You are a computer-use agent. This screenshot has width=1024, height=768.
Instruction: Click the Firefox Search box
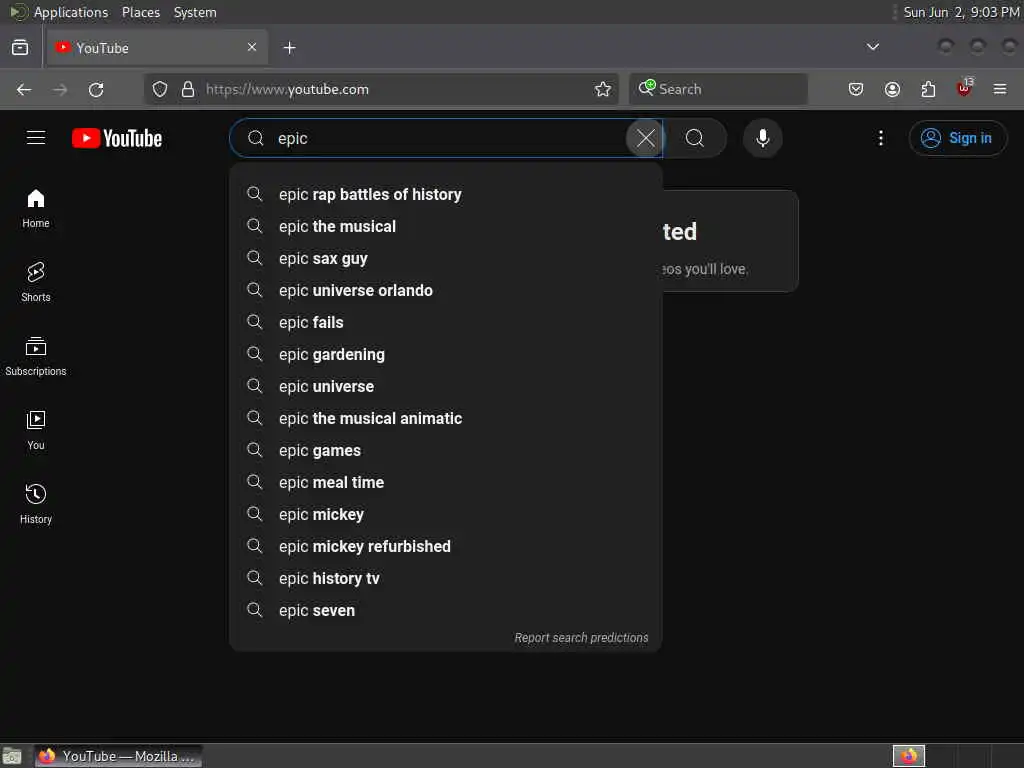click(x=718, y=89)
